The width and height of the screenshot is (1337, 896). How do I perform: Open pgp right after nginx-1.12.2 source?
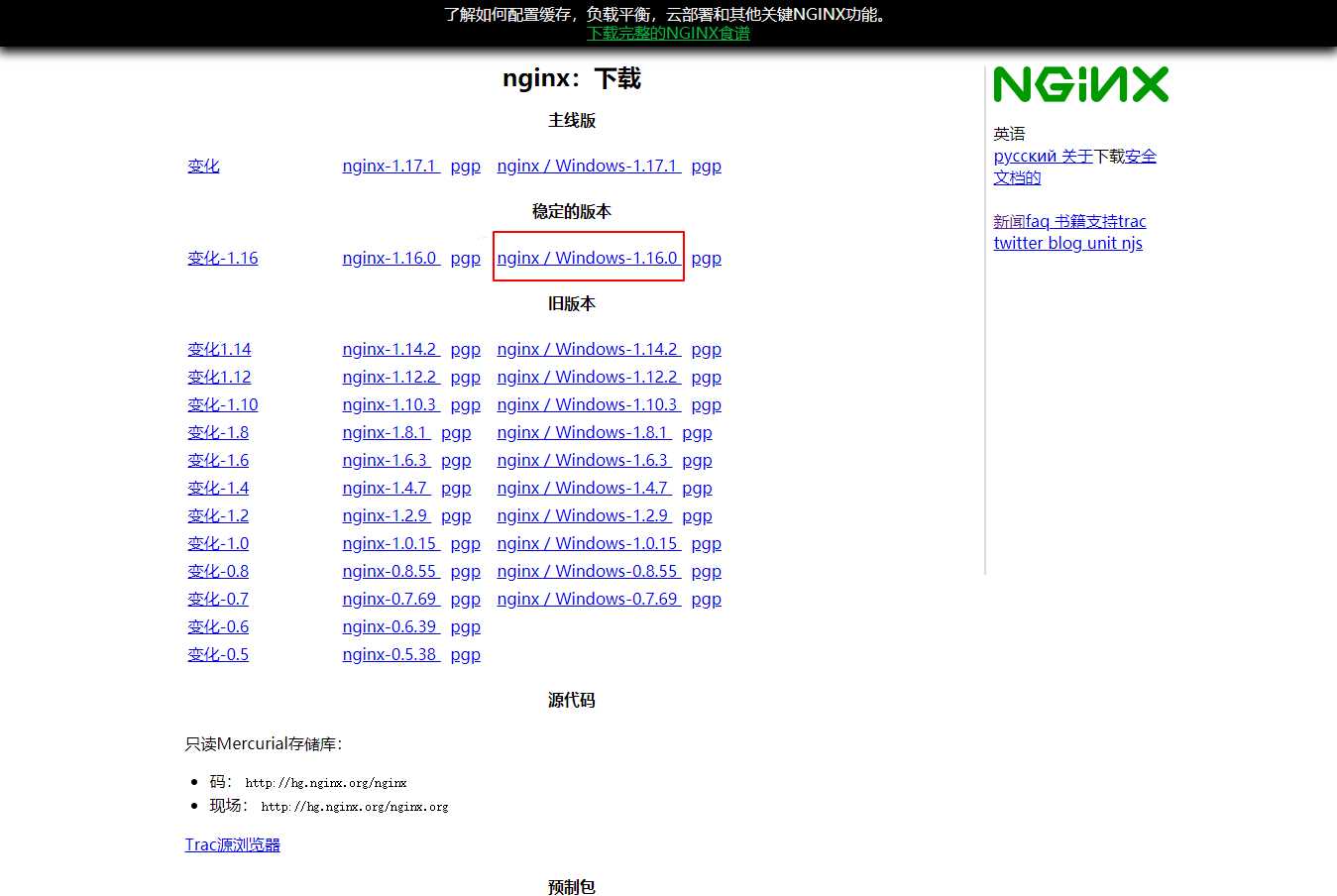[x=465, y=377]
